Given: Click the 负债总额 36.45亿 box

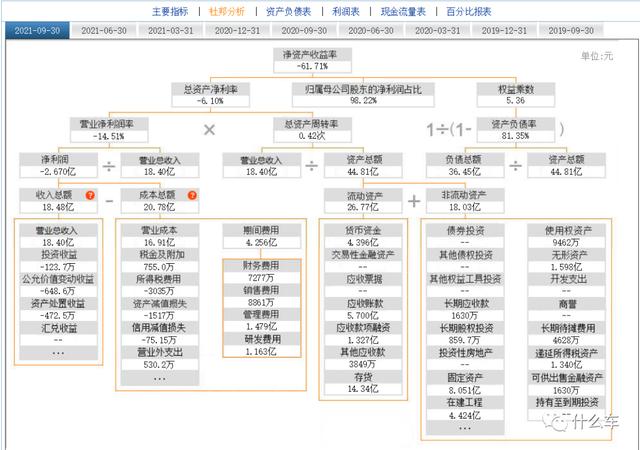Looking at the screenshot, I should click(x=465, y=165).
